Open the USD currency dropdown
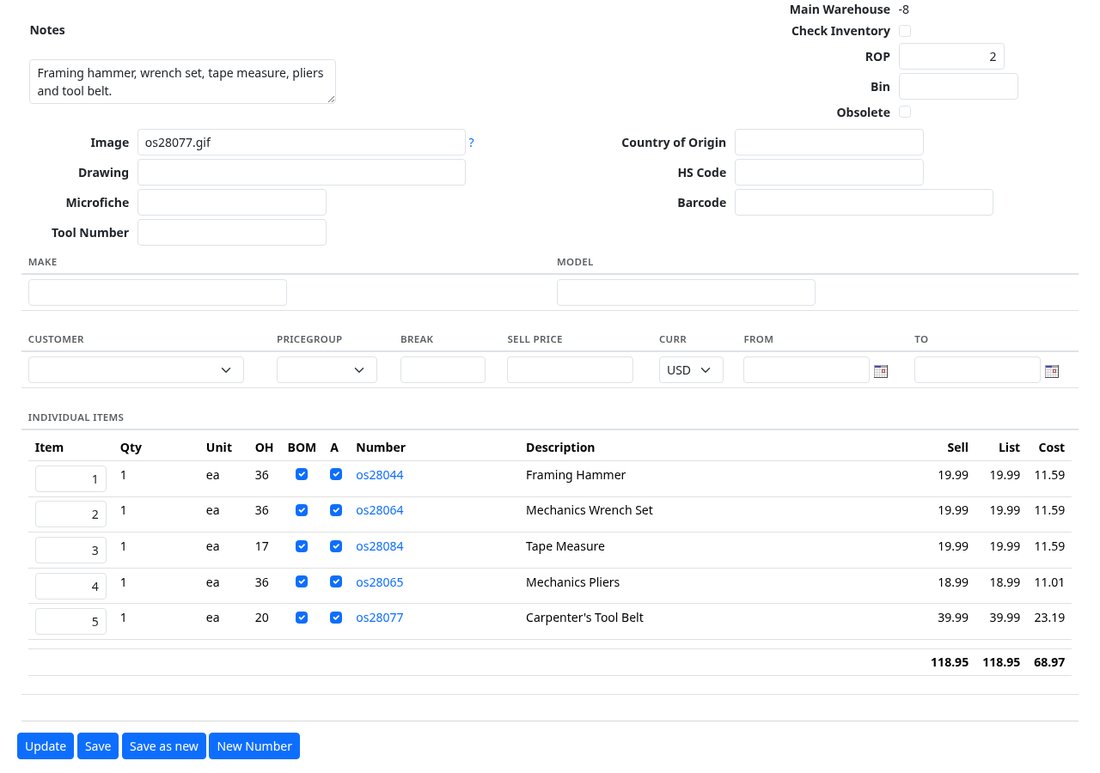This screenshot has height=773, width=1100. click(691, 370)
